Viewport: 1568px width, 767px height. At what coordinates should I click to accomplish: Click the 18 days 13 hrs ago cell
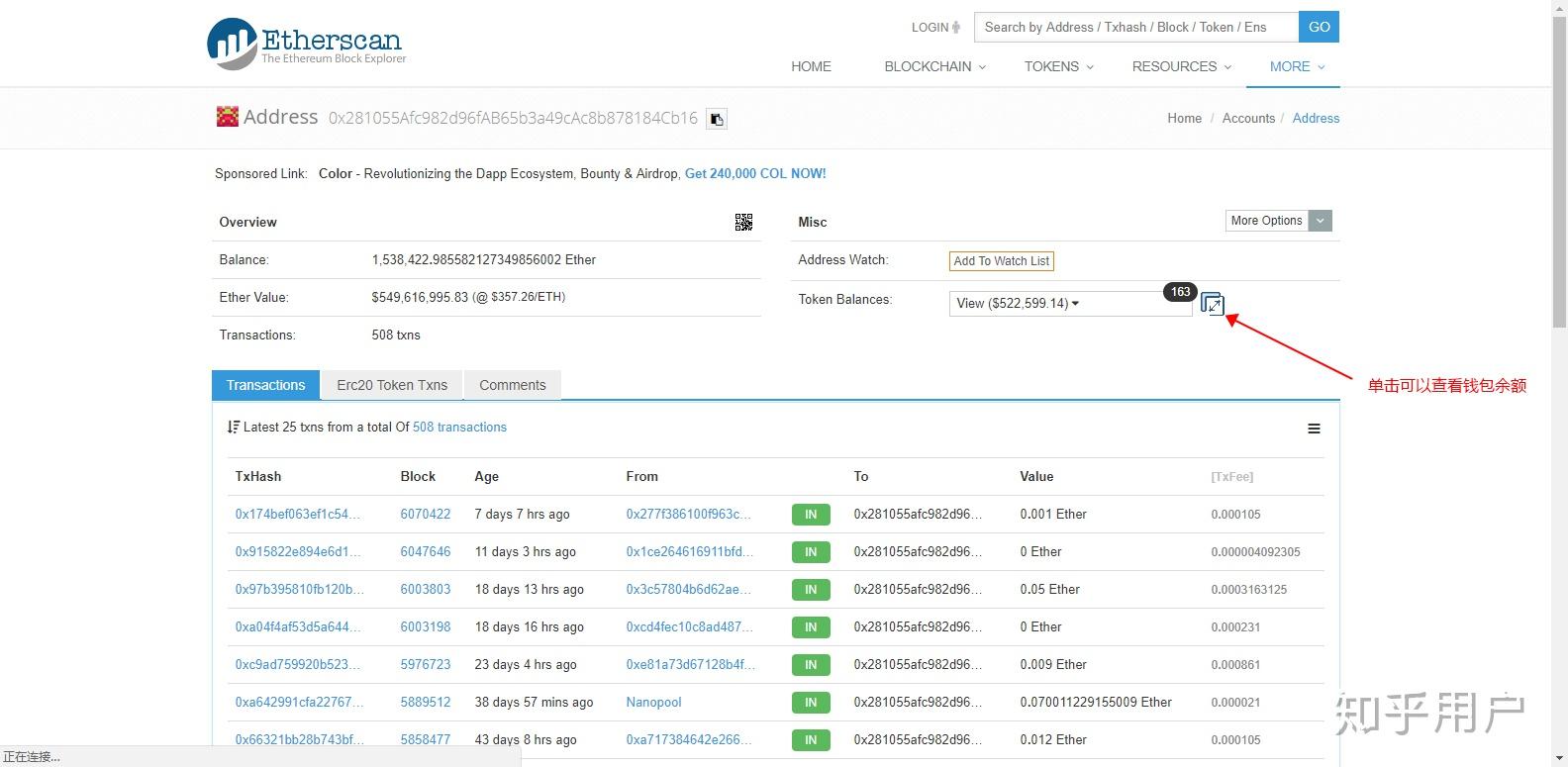(529, 589)
